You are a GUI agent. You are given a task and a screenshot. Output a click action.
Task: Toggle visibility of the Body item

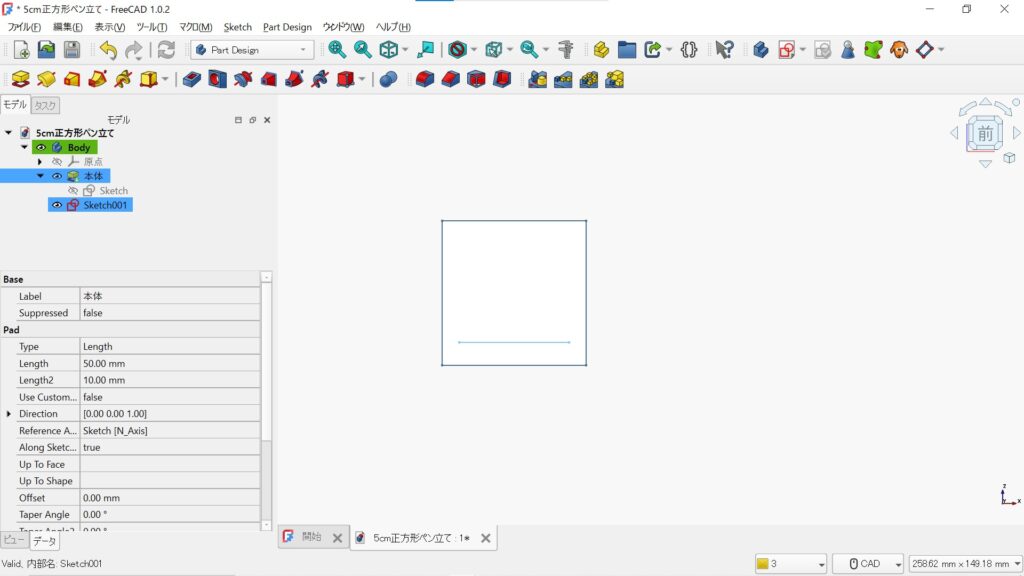pos(40,147)
